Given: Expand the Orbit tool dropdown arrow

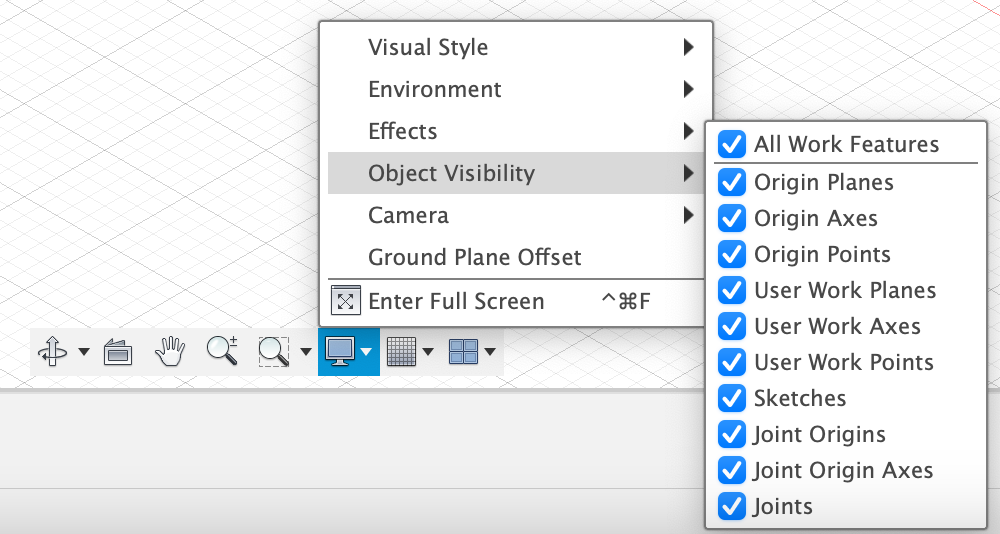Looking at the screenshot, I should [x=83, y=352].
